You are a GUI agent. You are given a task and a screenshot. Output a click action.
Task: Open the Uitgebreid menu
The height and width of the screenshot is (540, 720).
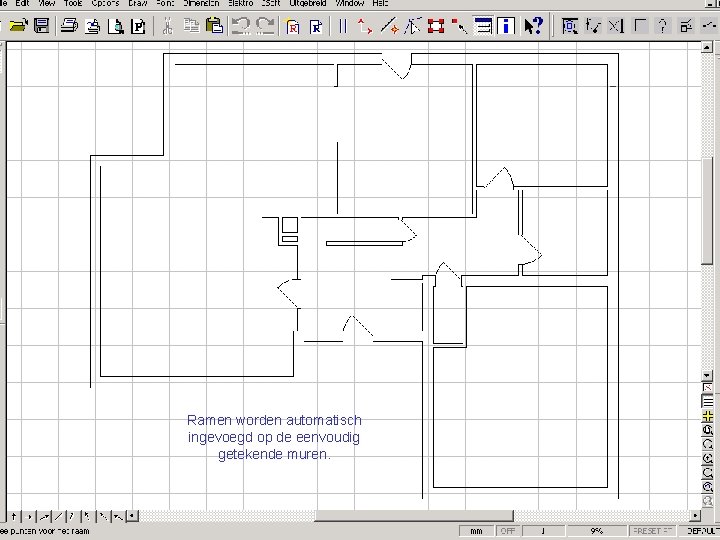(308, 3)
